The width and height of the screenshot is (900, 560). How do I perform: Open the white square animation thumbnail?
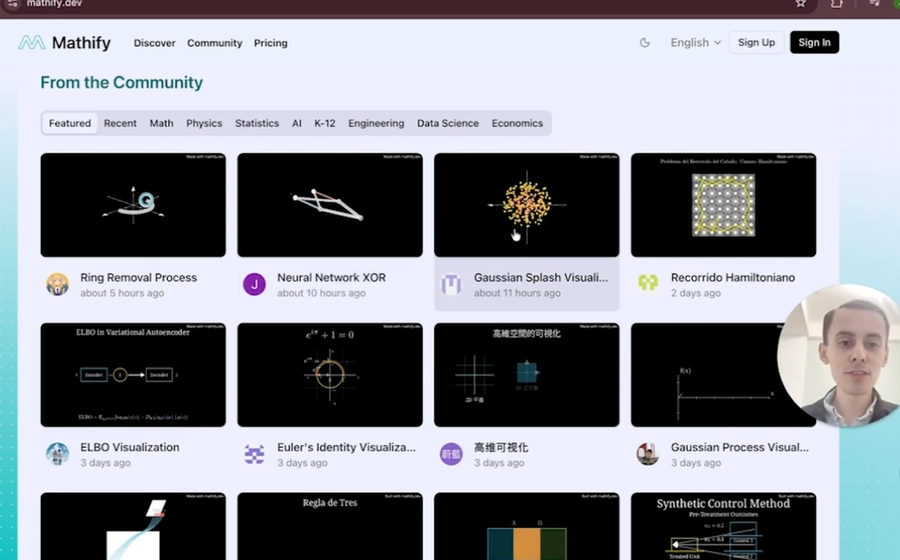pyautogui.click(x=133, y=526)
